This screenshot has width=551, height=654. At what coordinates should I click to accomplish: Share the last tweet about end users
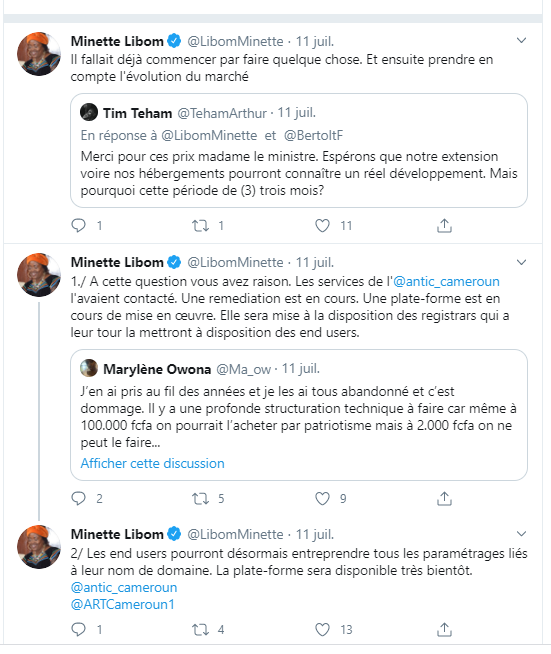(444, 629)
